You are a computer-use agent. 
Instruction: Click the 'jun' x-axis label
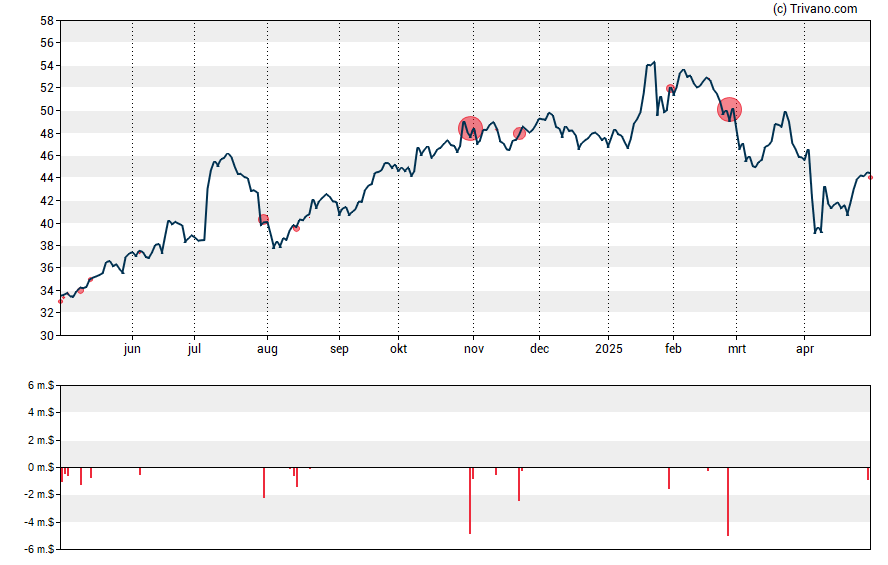click(x=132, y=349)
